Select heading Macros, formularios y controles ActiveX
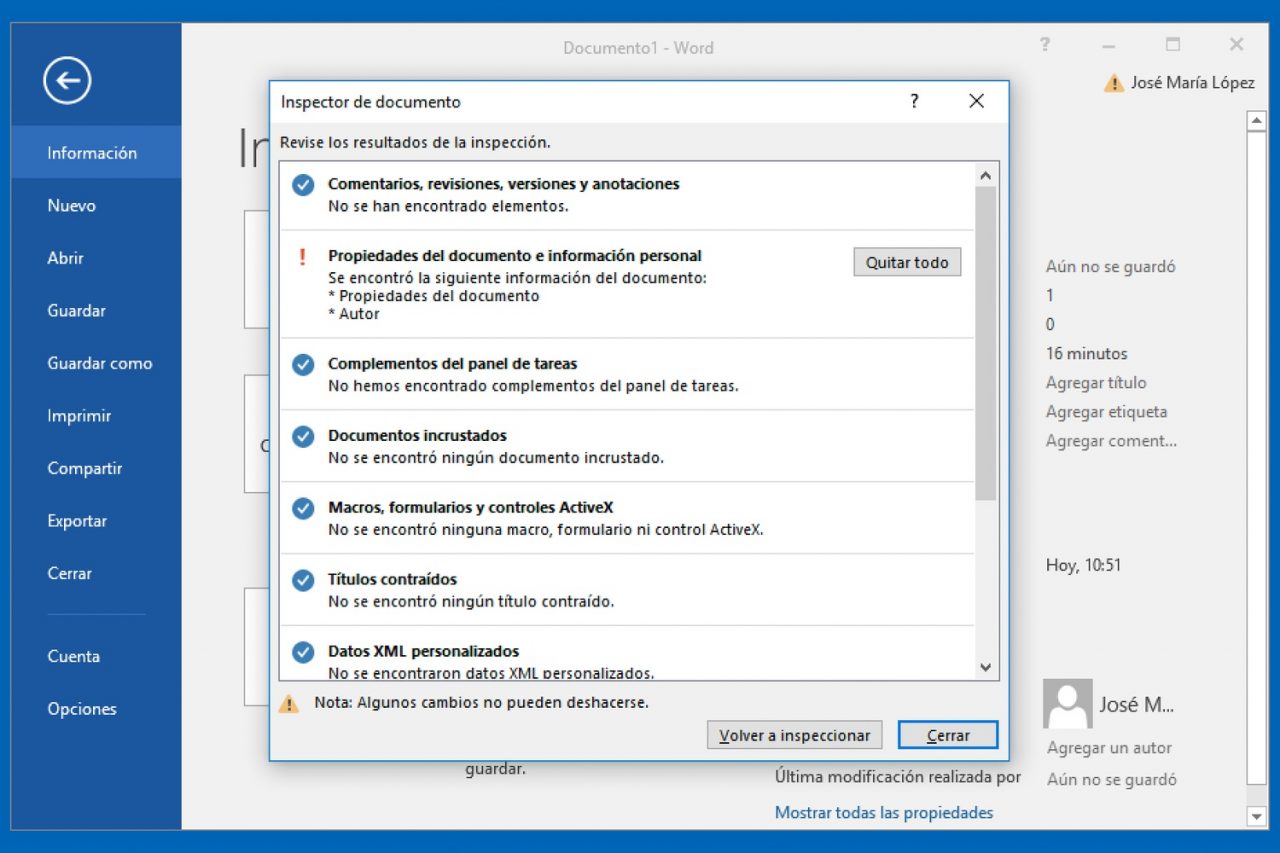This screenshot has height=853, width=1280. point(470,508)
